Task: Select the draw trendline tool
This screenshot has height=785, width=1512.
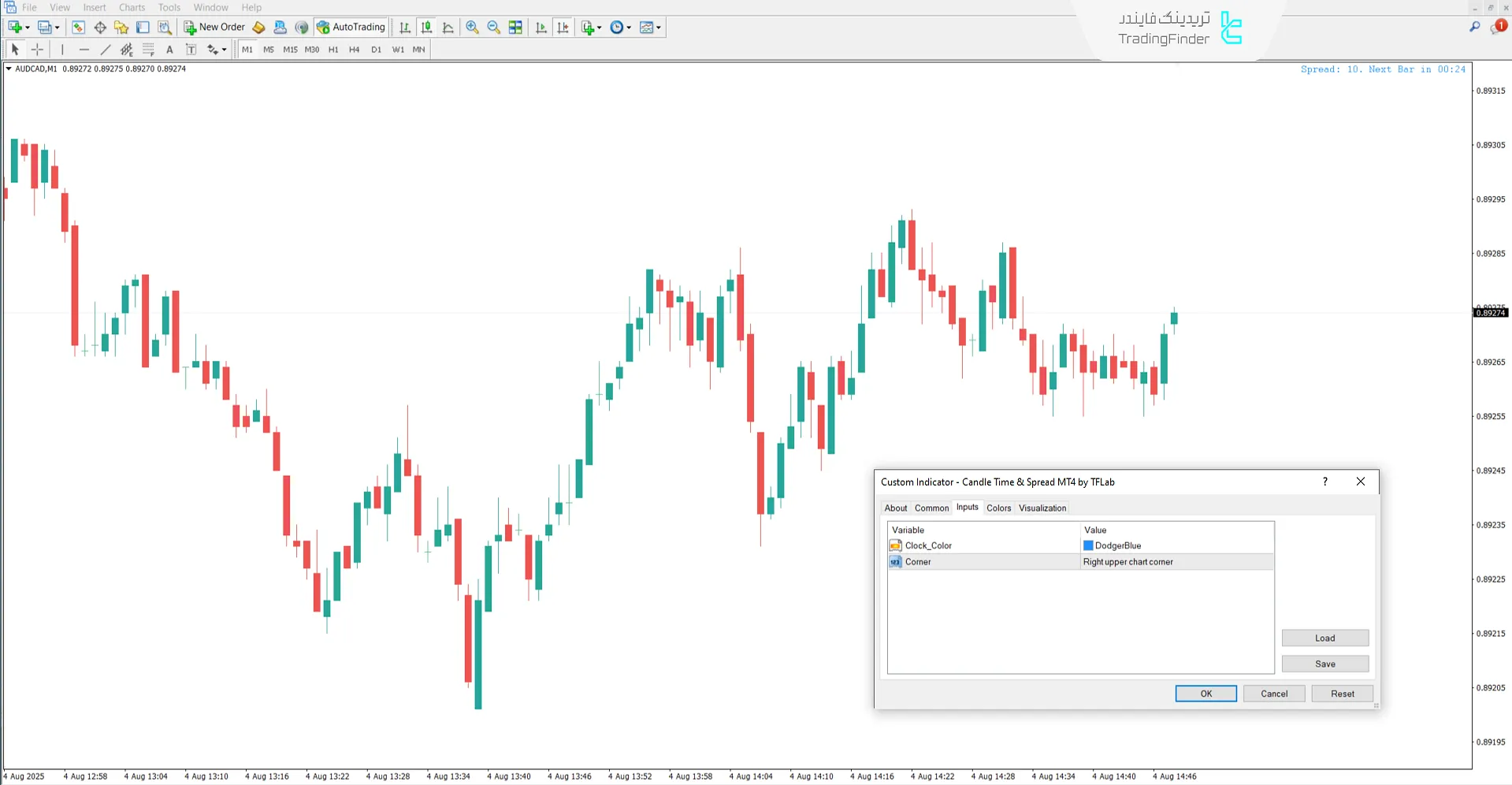Action: [x=106, y=50]
